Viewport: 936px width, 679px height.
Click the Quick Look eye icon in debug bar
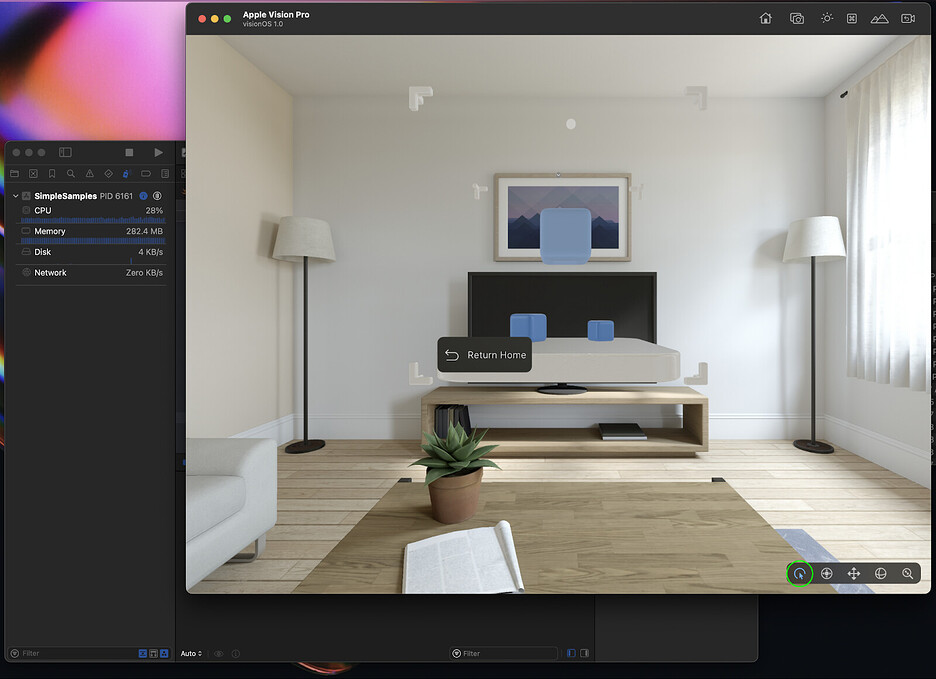point(218,653)
